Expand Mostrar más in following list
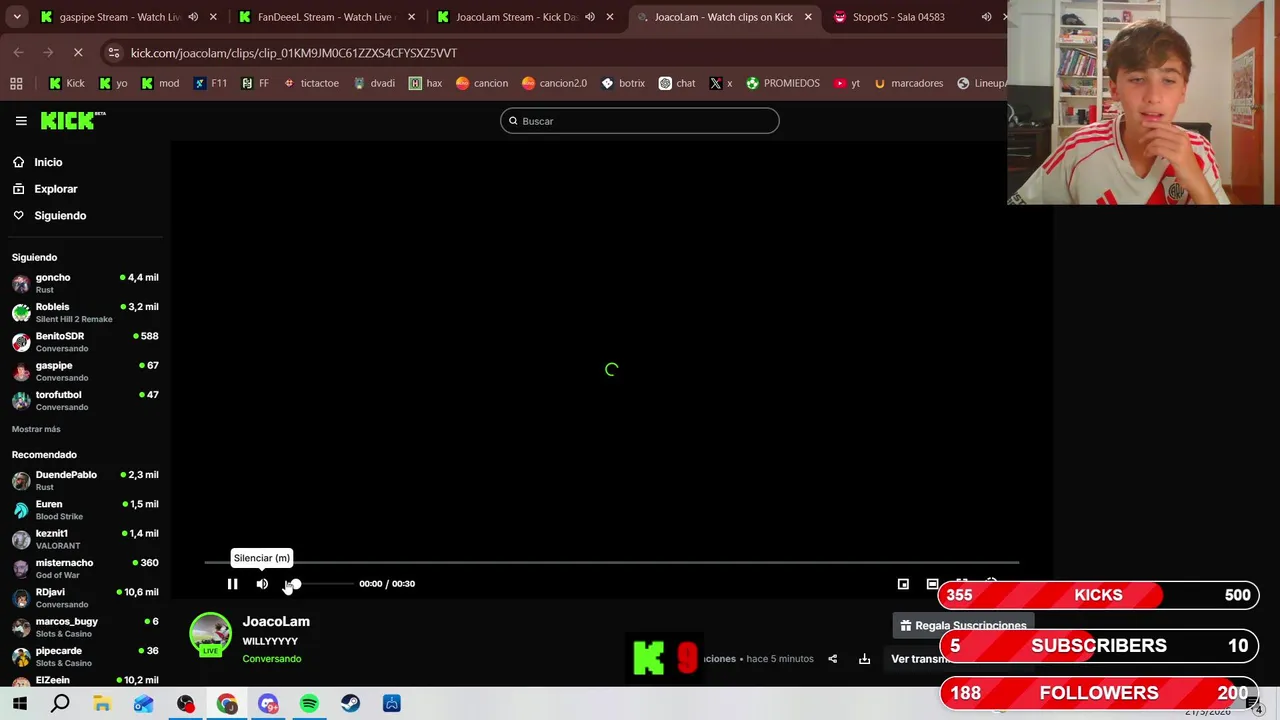Screen dimensions: 1280x720 click(x=36, y=429)
